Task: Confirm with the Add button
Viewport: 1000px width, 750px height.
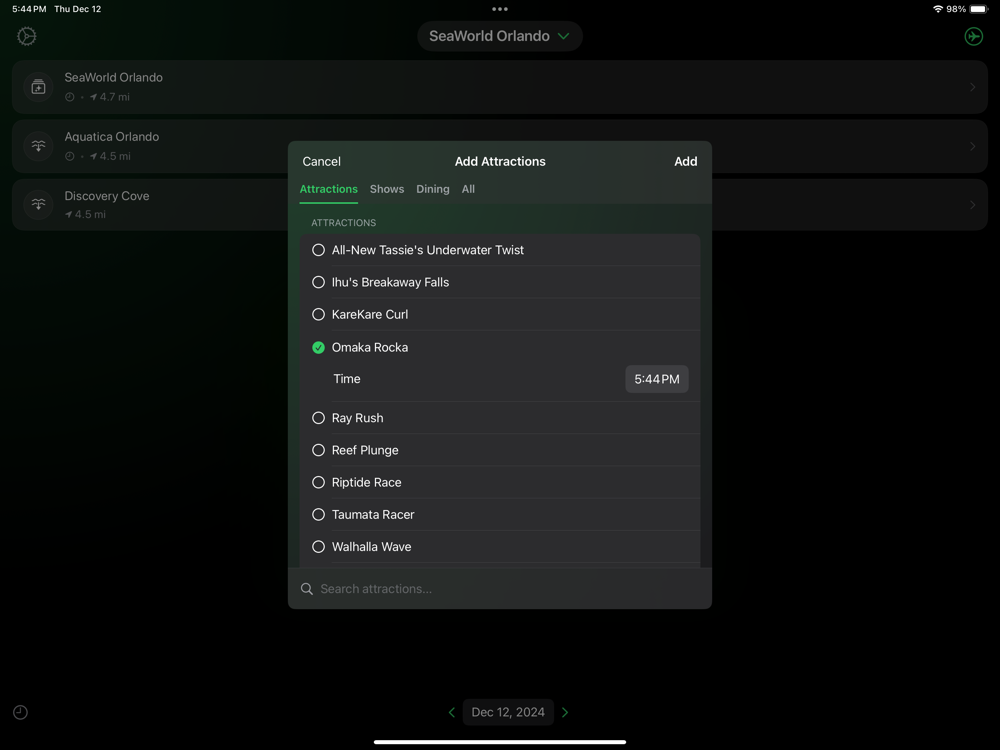Action: [686, 161]
